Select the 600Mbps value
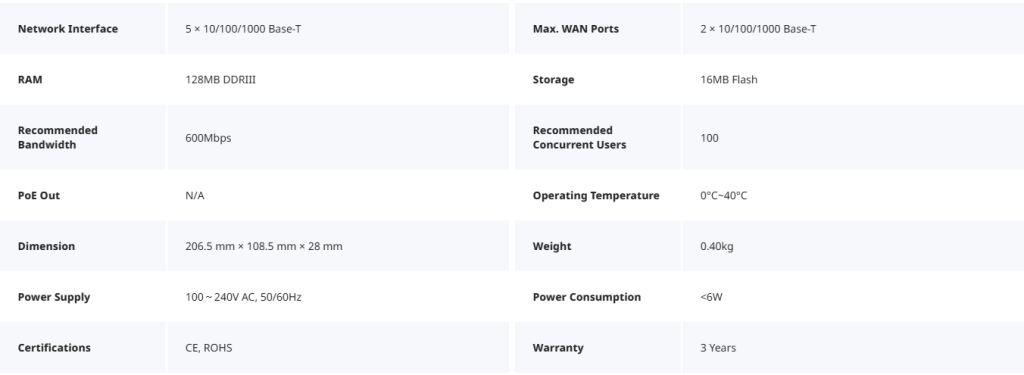 pos(208,138)
